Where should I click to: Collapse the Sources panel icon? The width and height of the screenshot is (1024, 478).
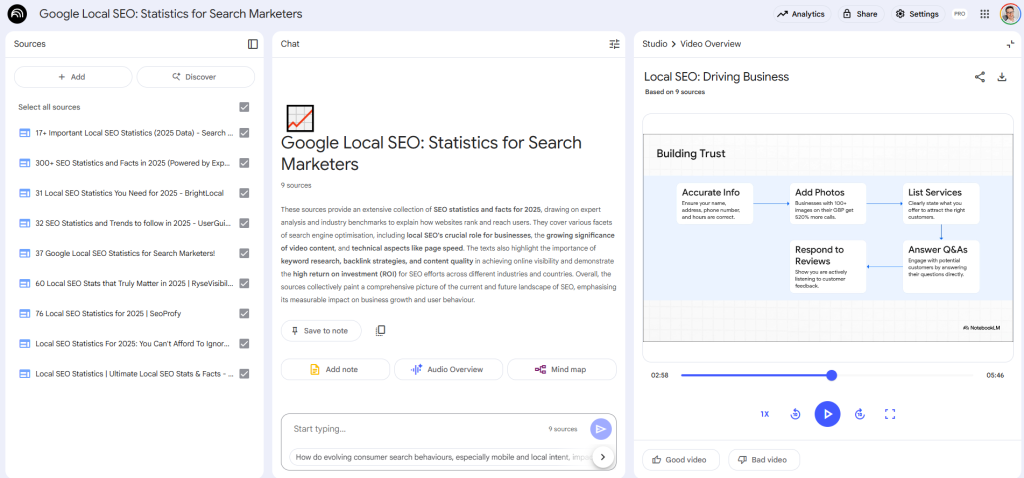[x=253, y=44]
